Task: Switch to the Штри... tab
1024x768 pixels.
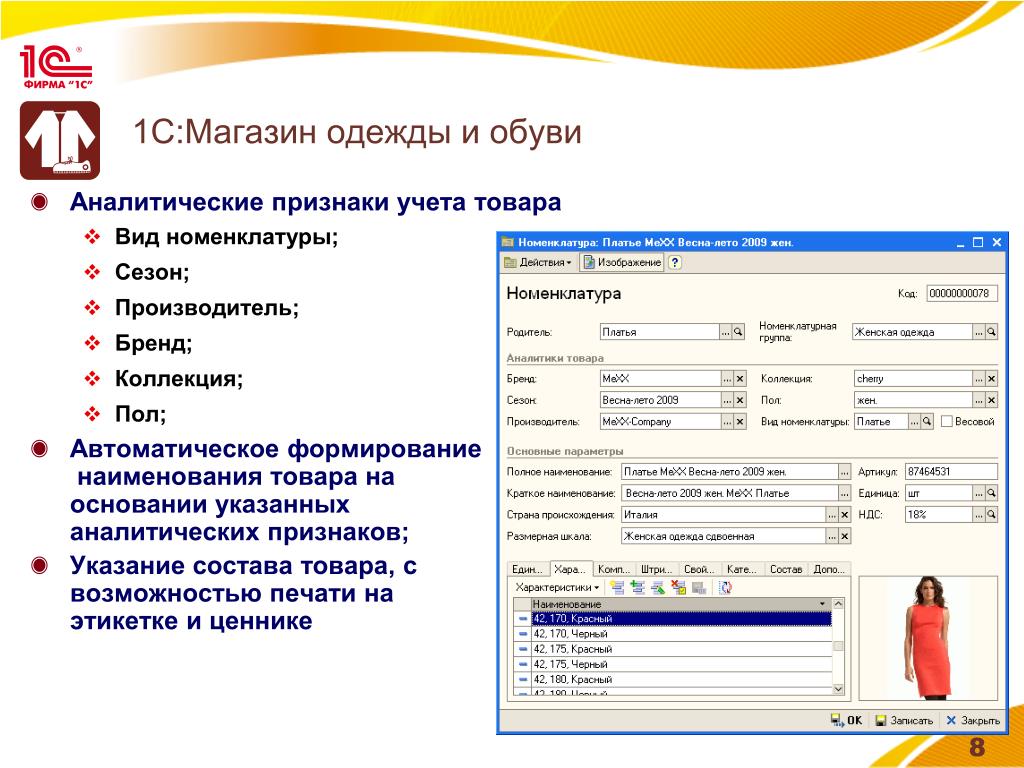Action: (657, 569)
